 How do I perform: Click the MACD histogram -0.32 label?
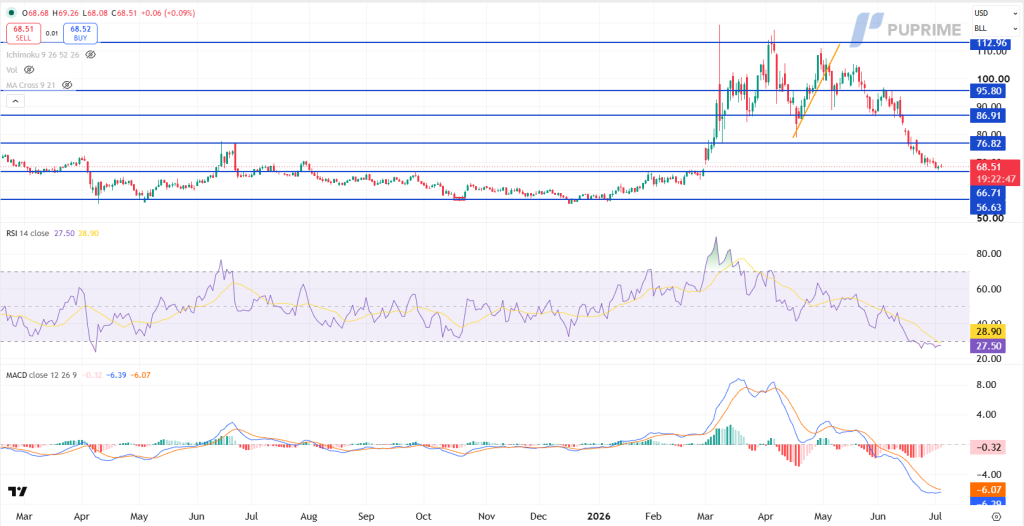[989, 448]
